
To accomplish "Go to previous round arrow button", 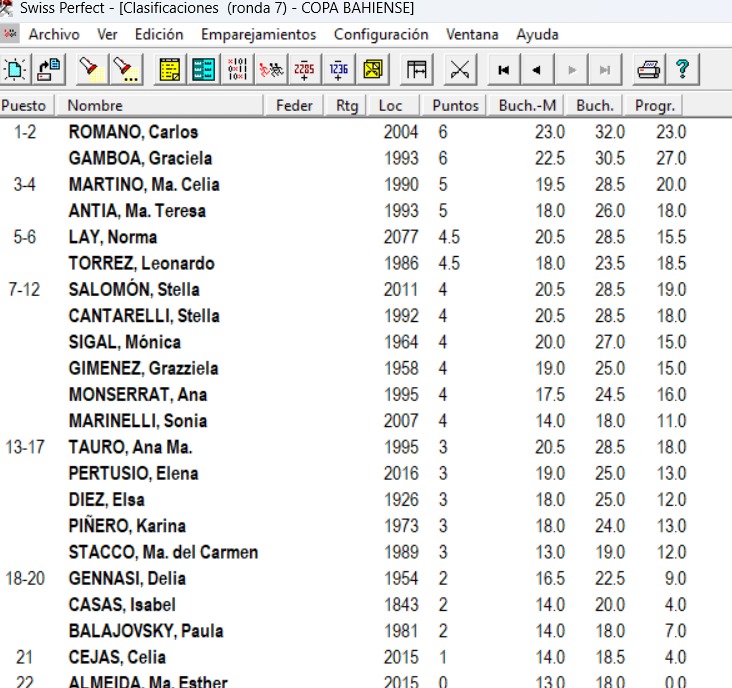I will 538,69.
